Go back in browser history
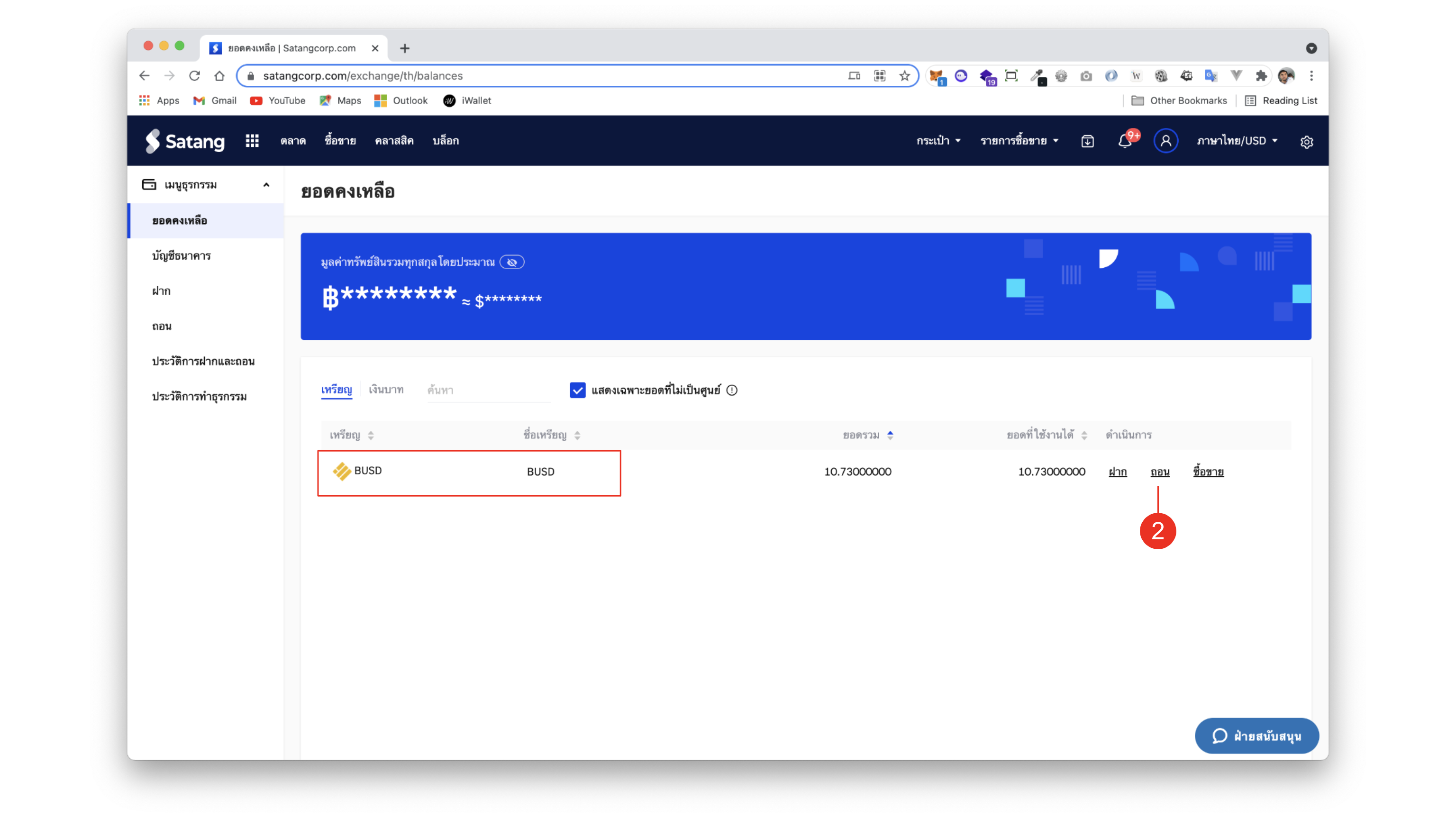 [144, 76]
